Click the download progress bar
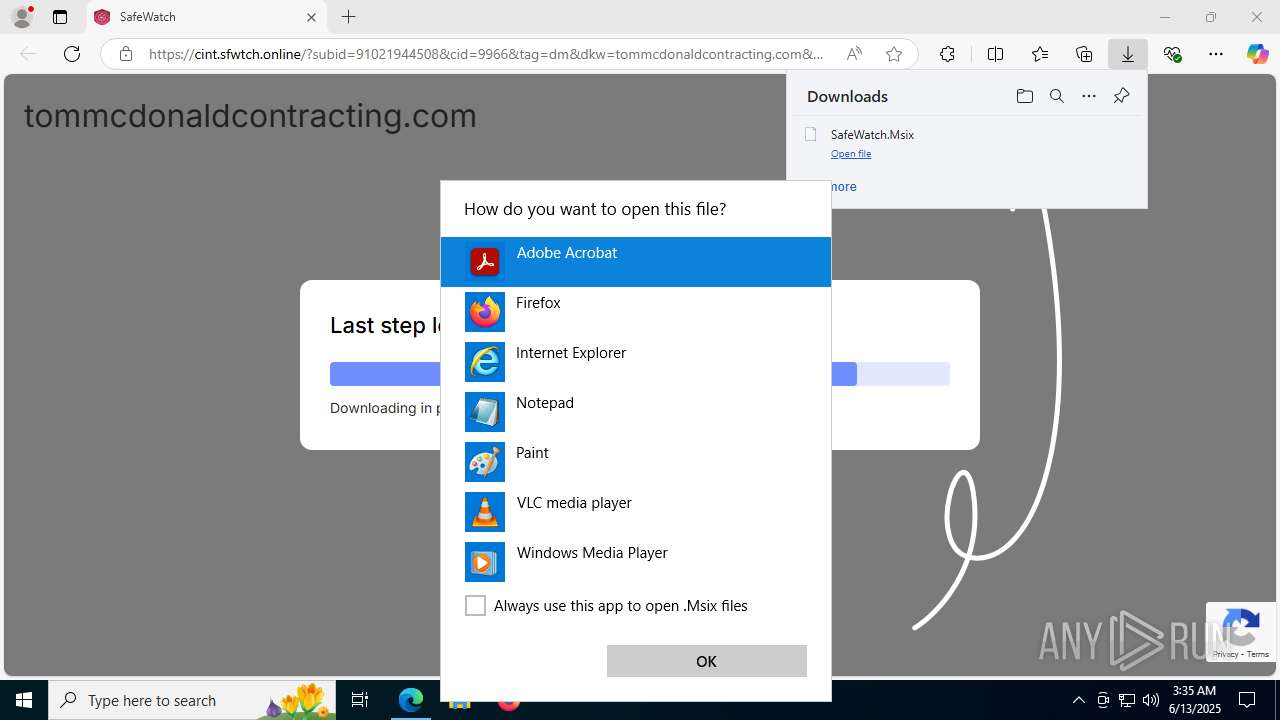This screenshot has width=1280, height=720. [640, 374]
